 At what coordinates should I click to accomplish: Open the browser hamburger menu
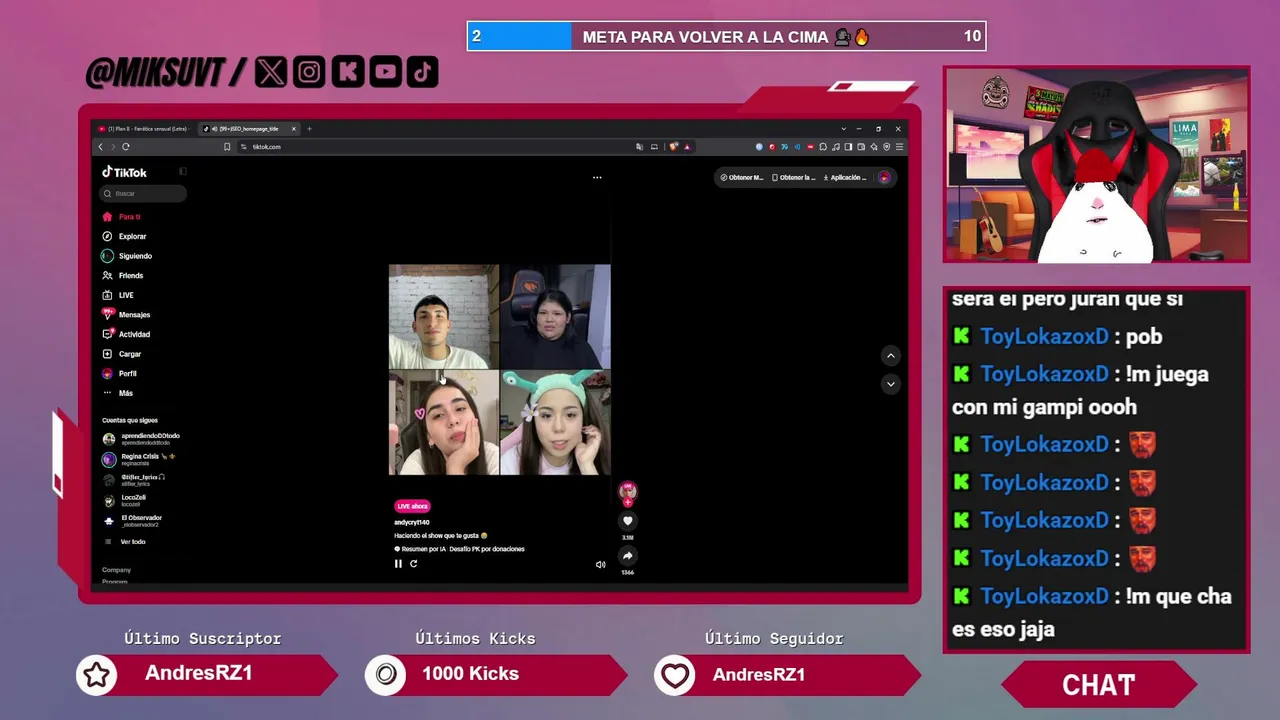(900, 147)
